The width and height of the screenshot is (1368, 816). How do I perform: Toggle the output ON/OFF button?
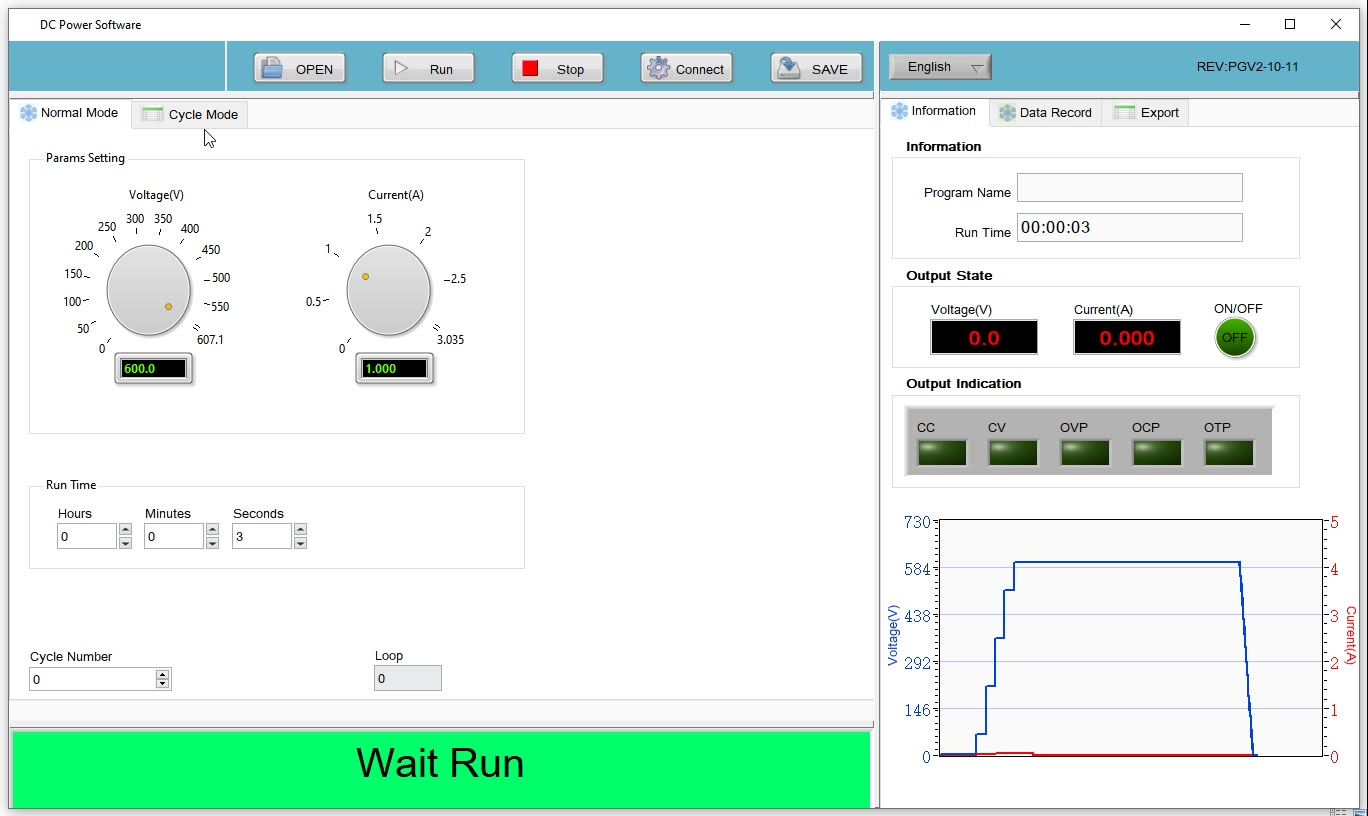1235,338
